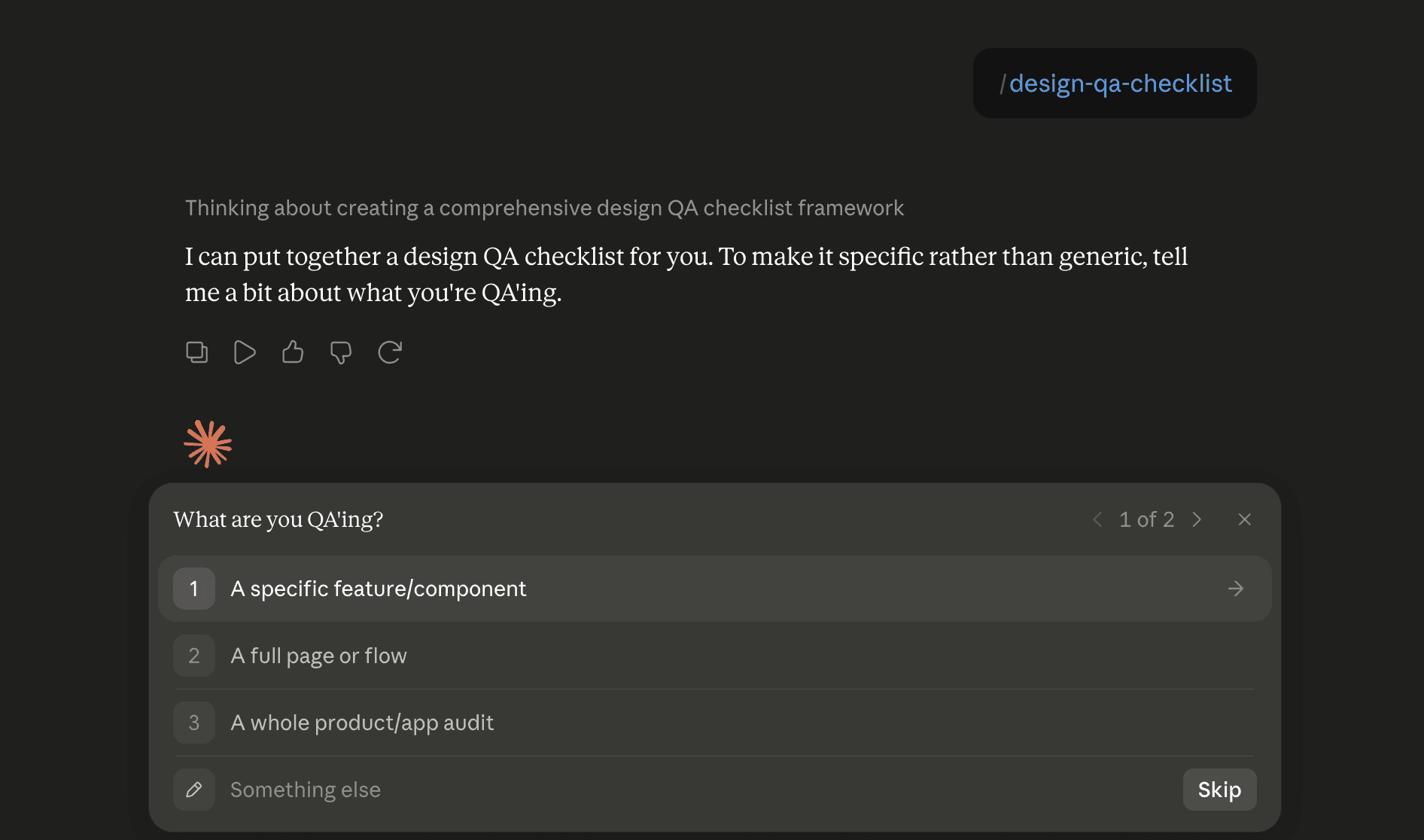The image size is (1424, 840).
Task: Give the response a thumbs down
Action: click(x=341, y=352)
